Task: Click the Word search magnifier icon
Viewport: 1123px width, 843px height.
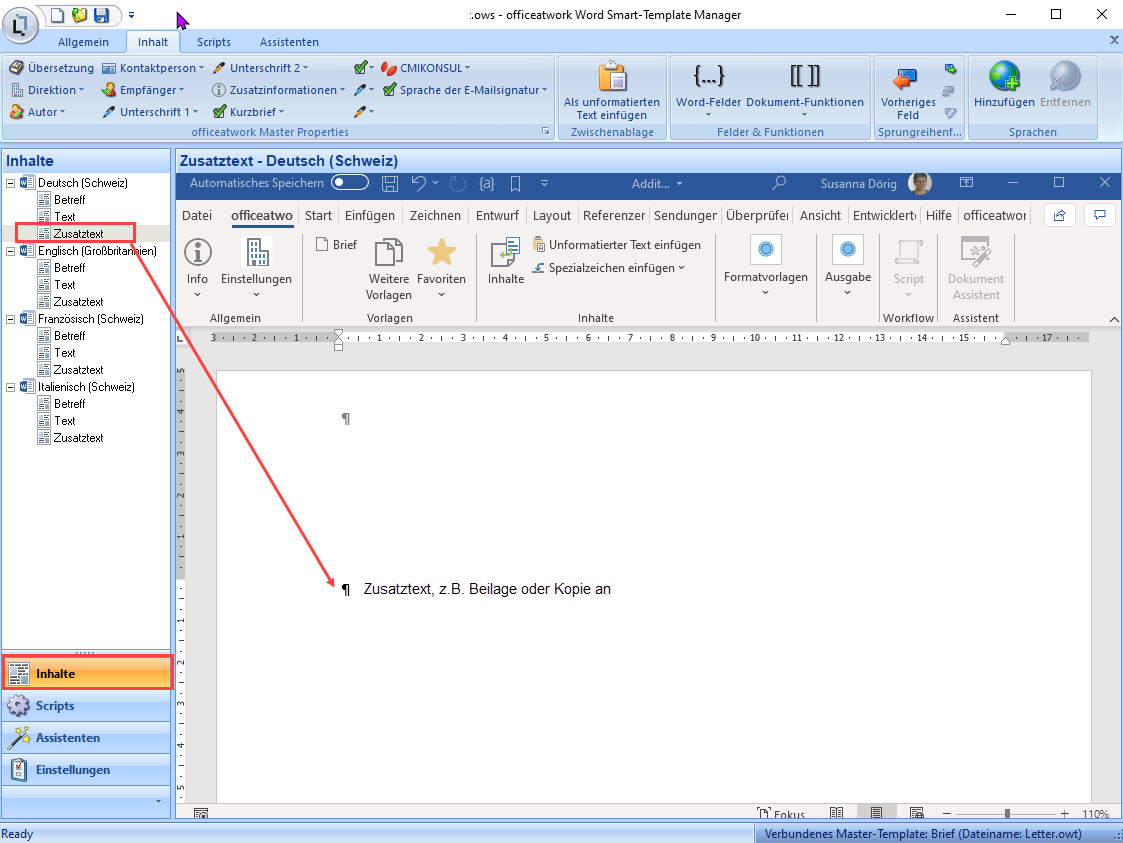Action: click(779, 183)
